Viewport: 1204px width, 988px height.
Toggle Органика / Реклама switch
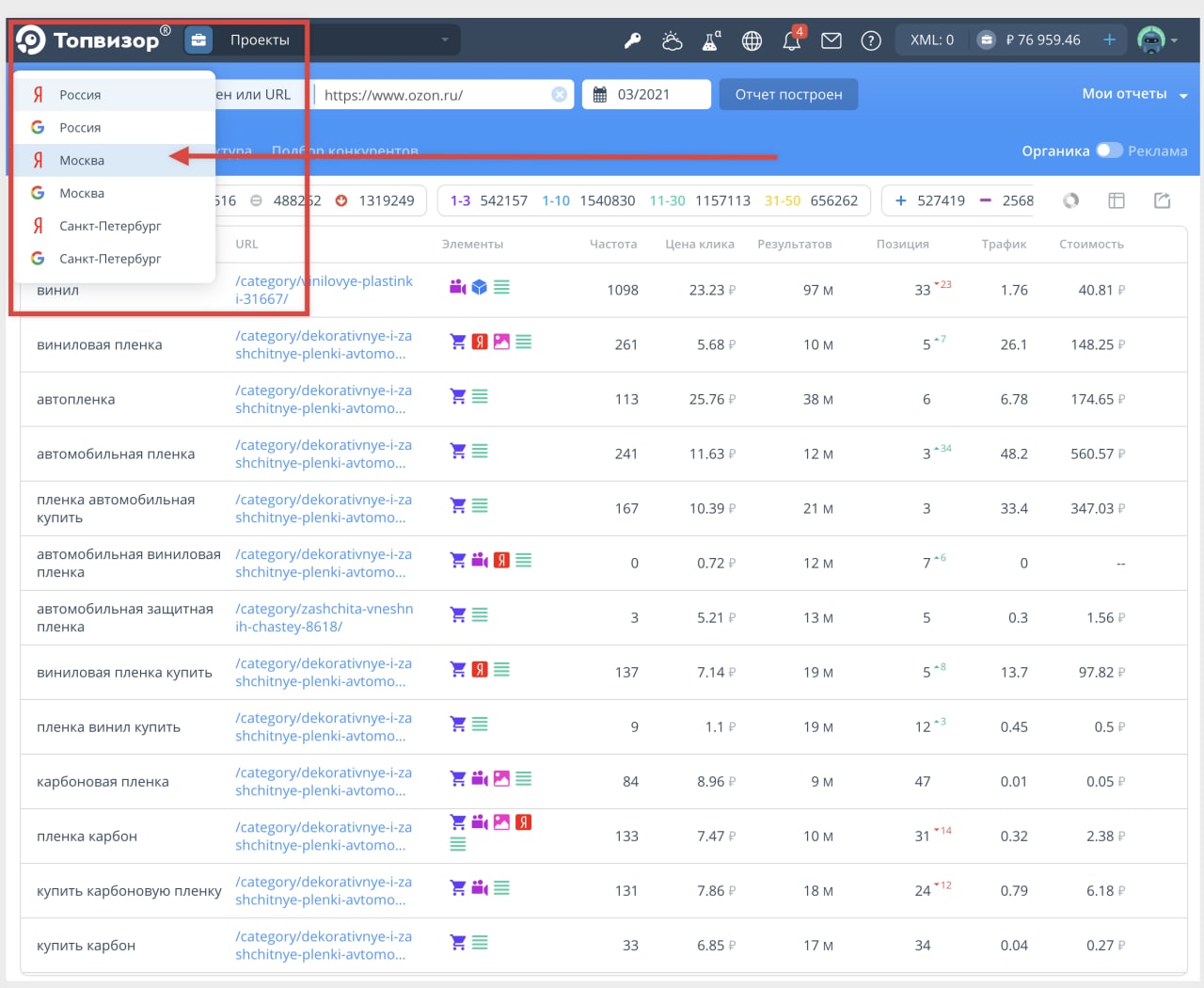[1109, 151]
